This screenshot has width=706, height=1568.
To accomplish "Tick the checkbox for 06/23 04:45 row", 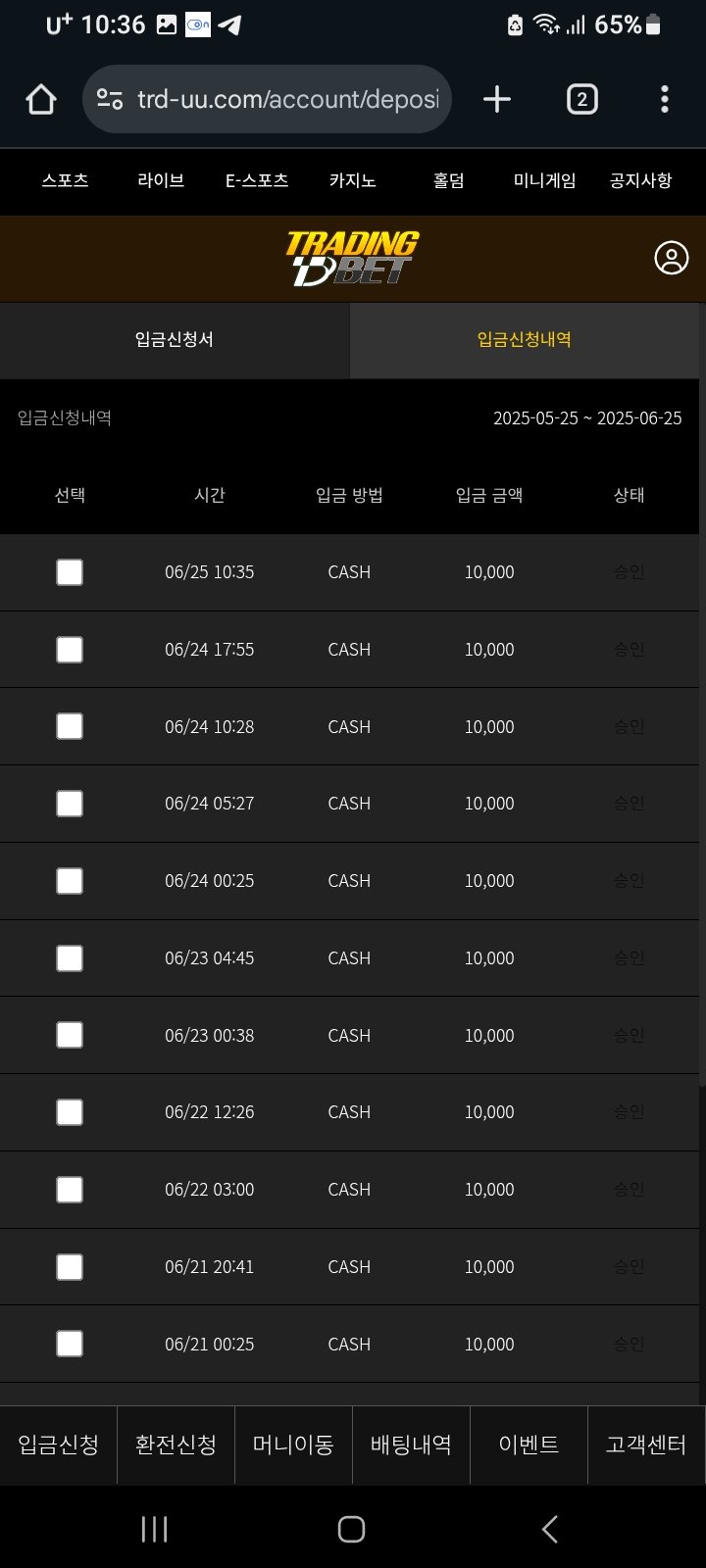I will coord(70,958).
